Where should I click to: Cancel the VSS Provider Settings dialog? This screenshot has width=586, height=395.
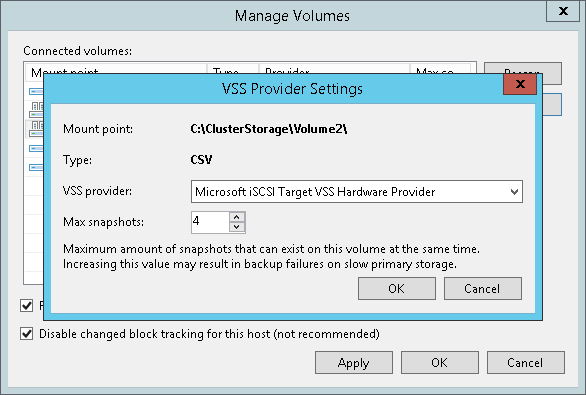point(482,288)
